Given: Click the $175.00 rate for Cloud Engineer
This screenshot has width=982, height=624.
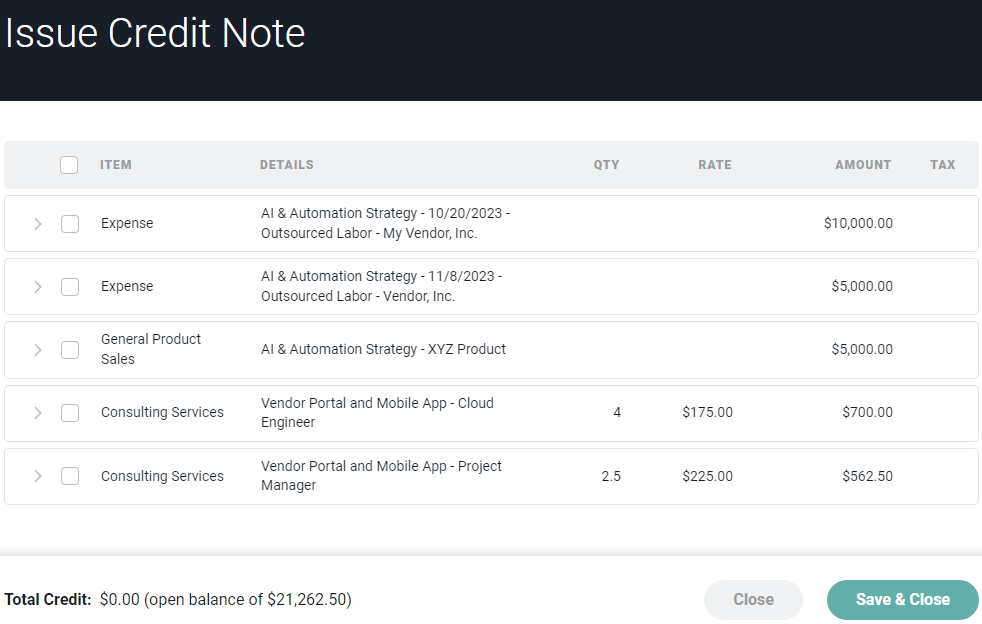Looking at the screenshot, I should pyautogui.click(x=708, y=412).
